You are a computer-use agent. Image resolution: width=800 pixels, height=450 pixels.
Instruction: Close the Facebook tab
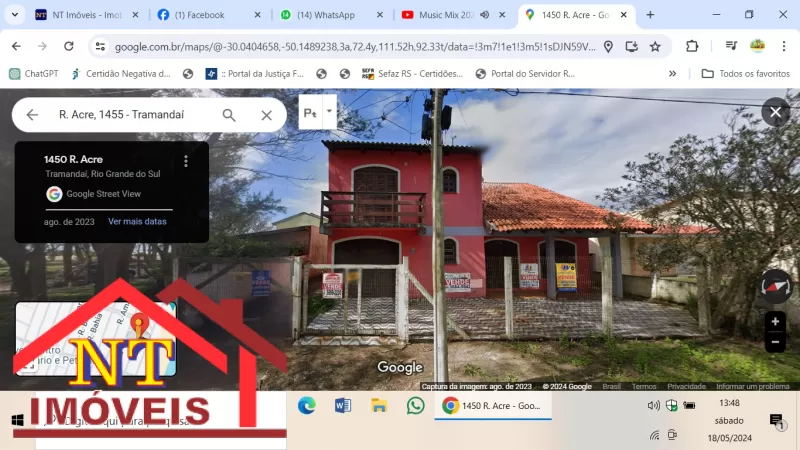[x=257, y=15]
